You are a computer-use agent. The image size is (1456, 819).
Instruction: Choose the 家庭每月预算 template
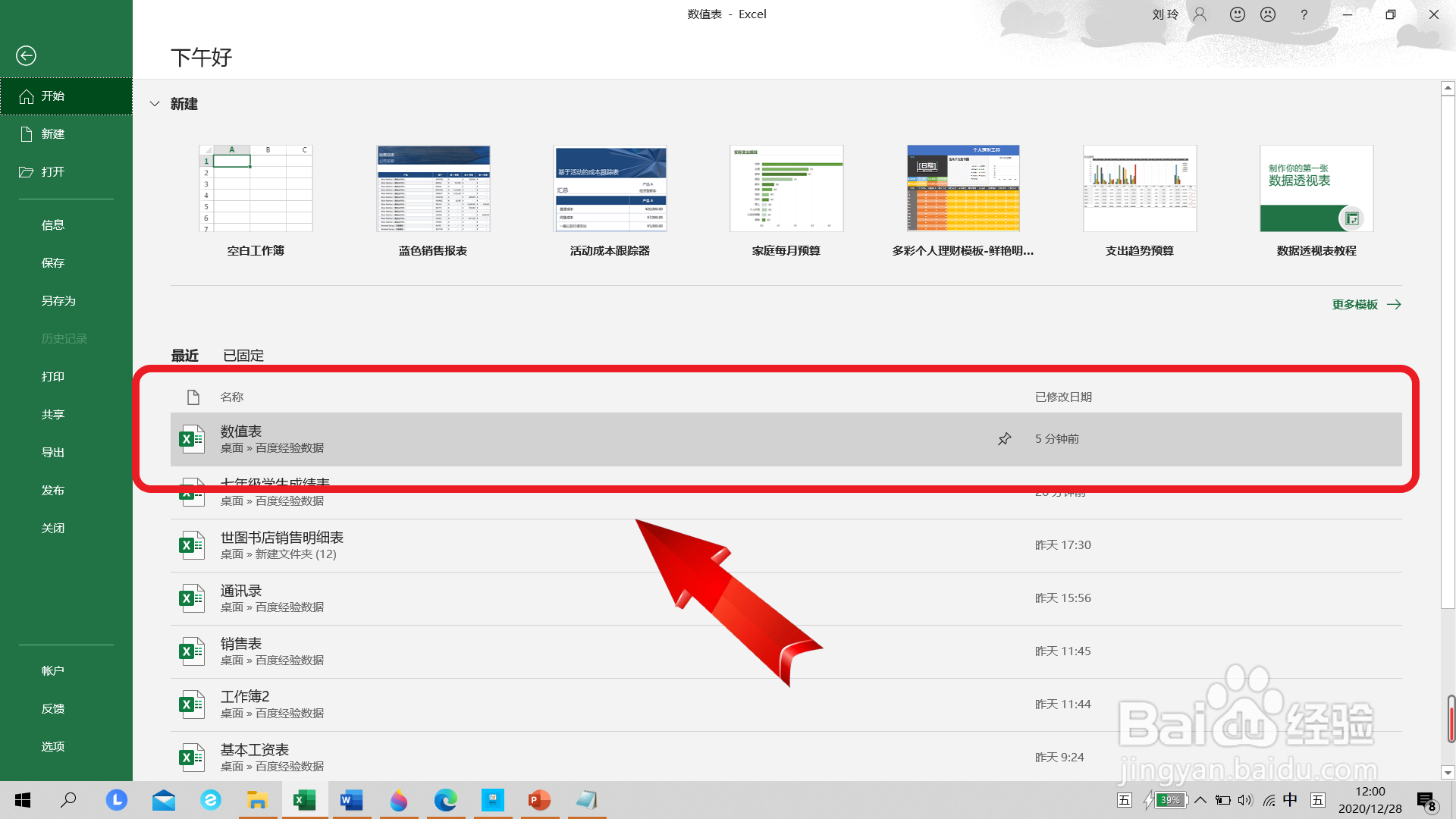(x=786, y=188)
